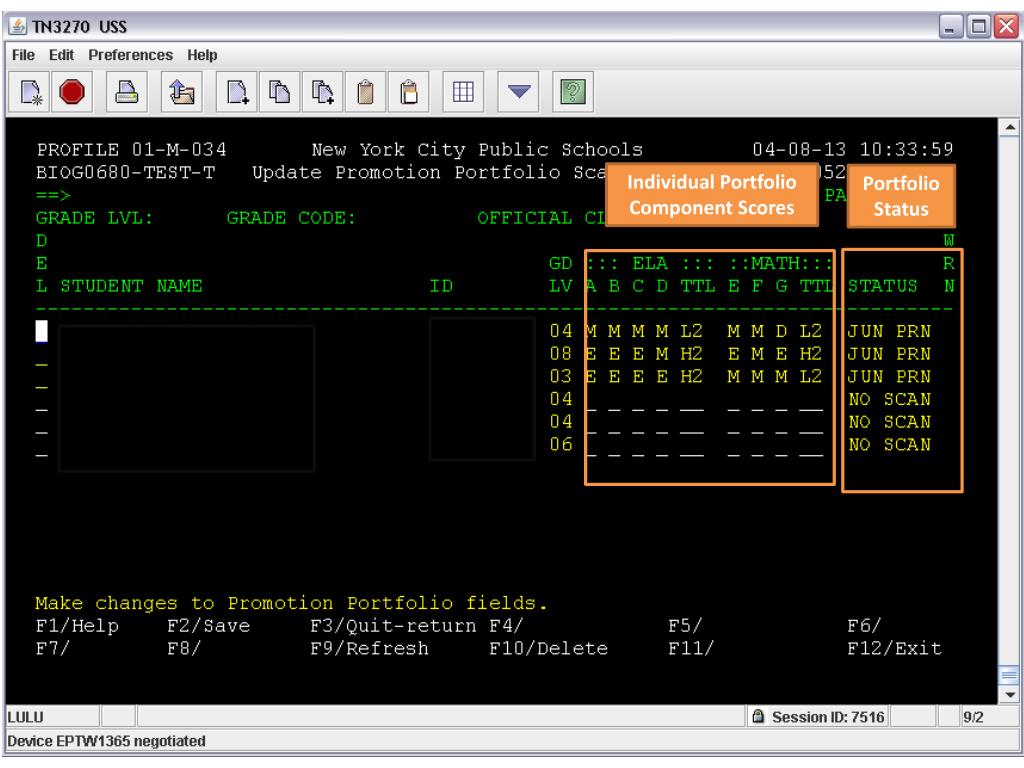
Task: Click the F12/Exit key label
Action: tap(895, 648)
